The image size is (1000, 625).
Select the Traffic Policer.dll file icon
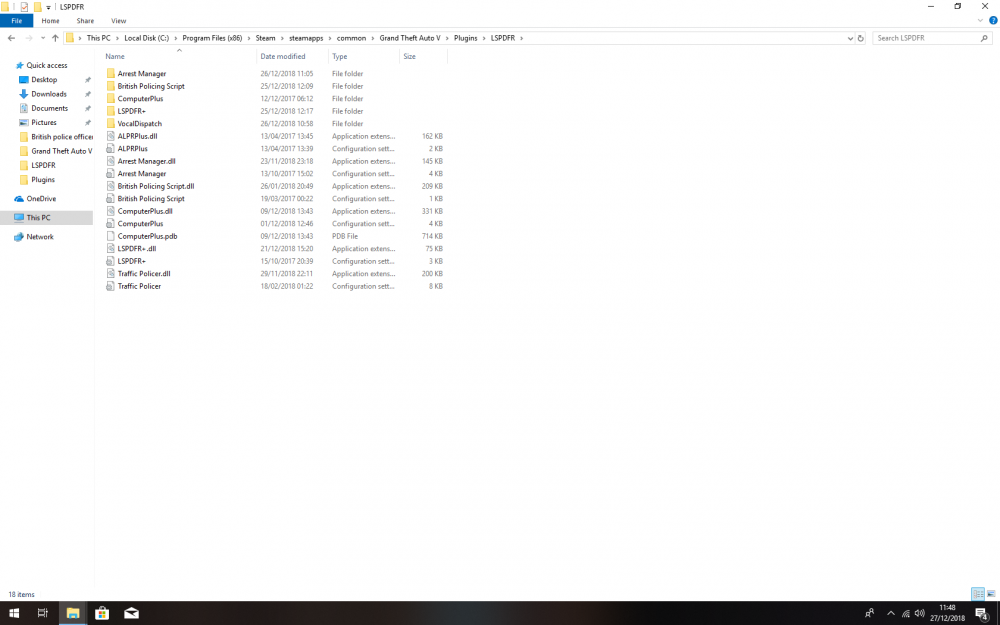pos(111,274)
